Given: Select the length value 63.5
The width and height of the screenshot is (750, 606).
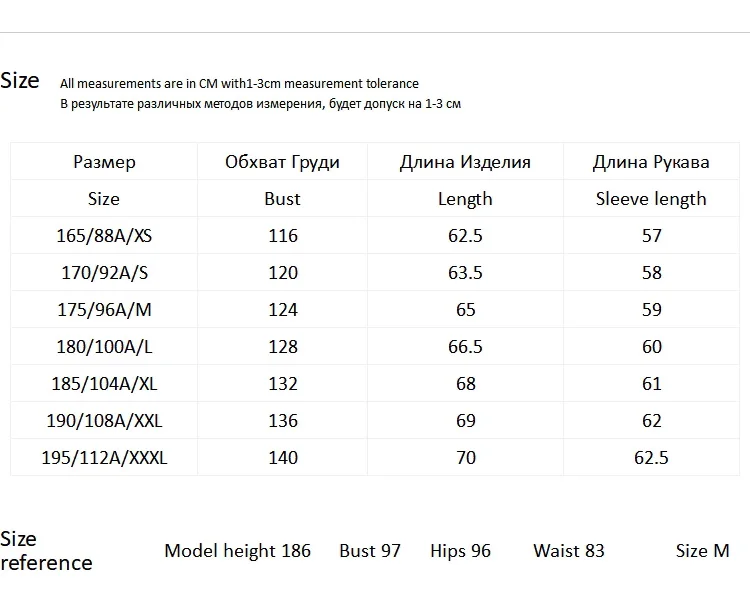Looking at the screenshot, I should point(465,273).
